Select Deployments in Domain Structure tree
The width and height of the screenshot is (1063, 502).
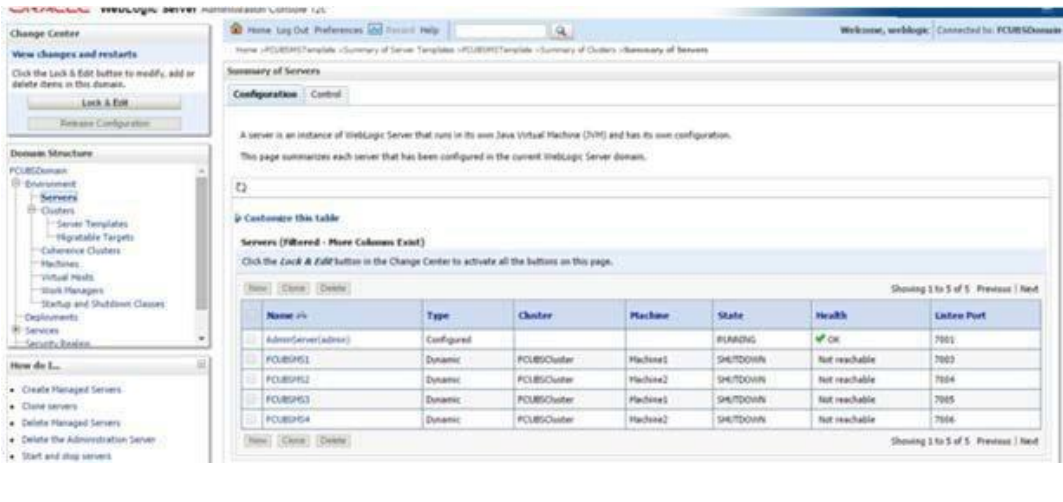tap(51, 317)
